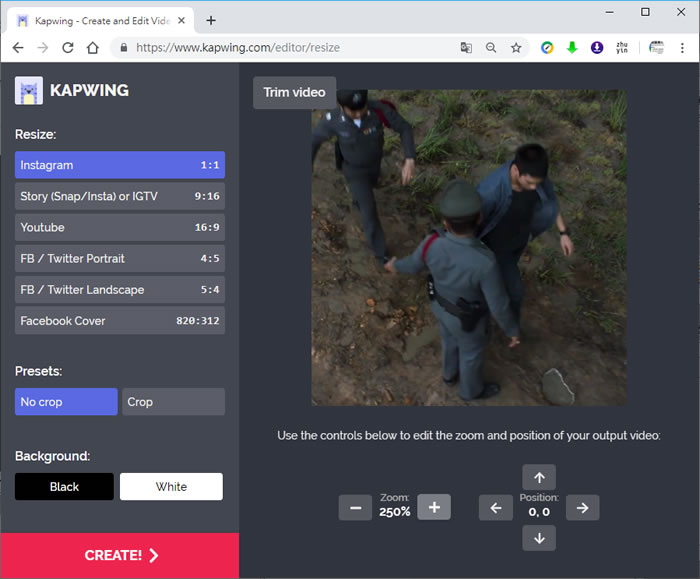Reload the page in browser
This screenshot has height=579, width=700.
coord(68,47)
